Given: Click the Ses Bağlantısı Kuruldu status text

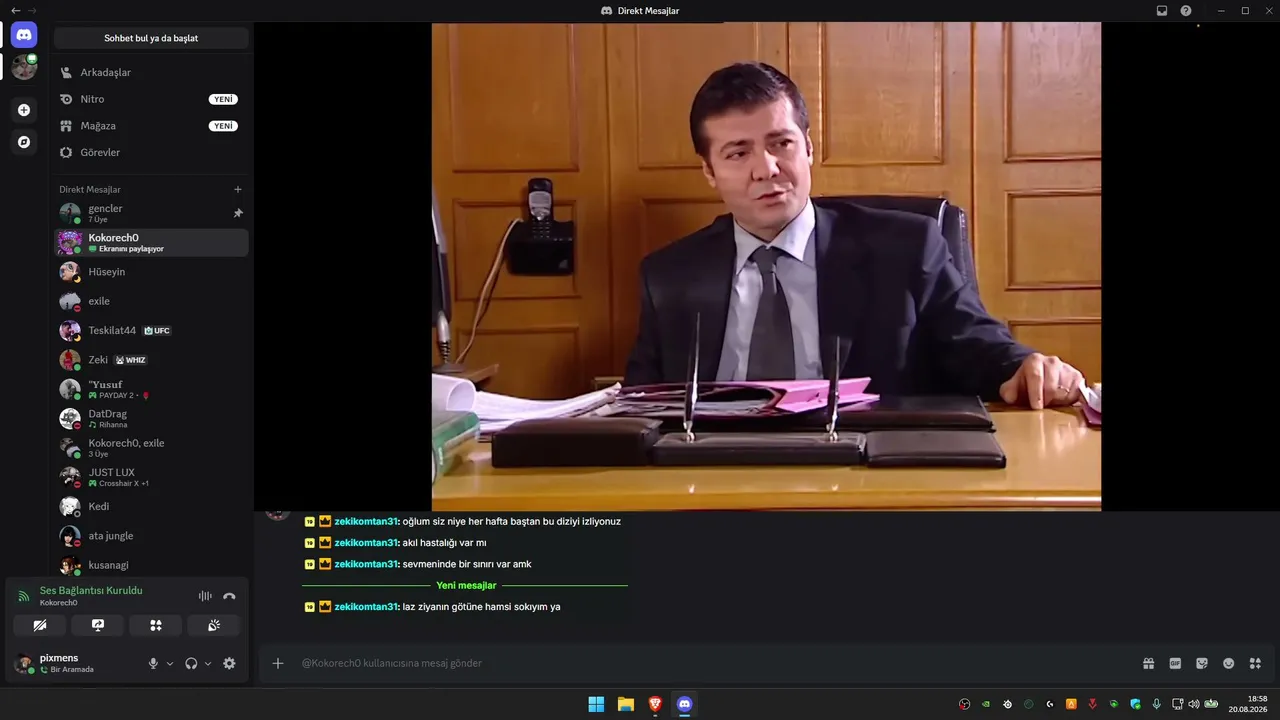Looking at the screenshot, I should point(91,590).
